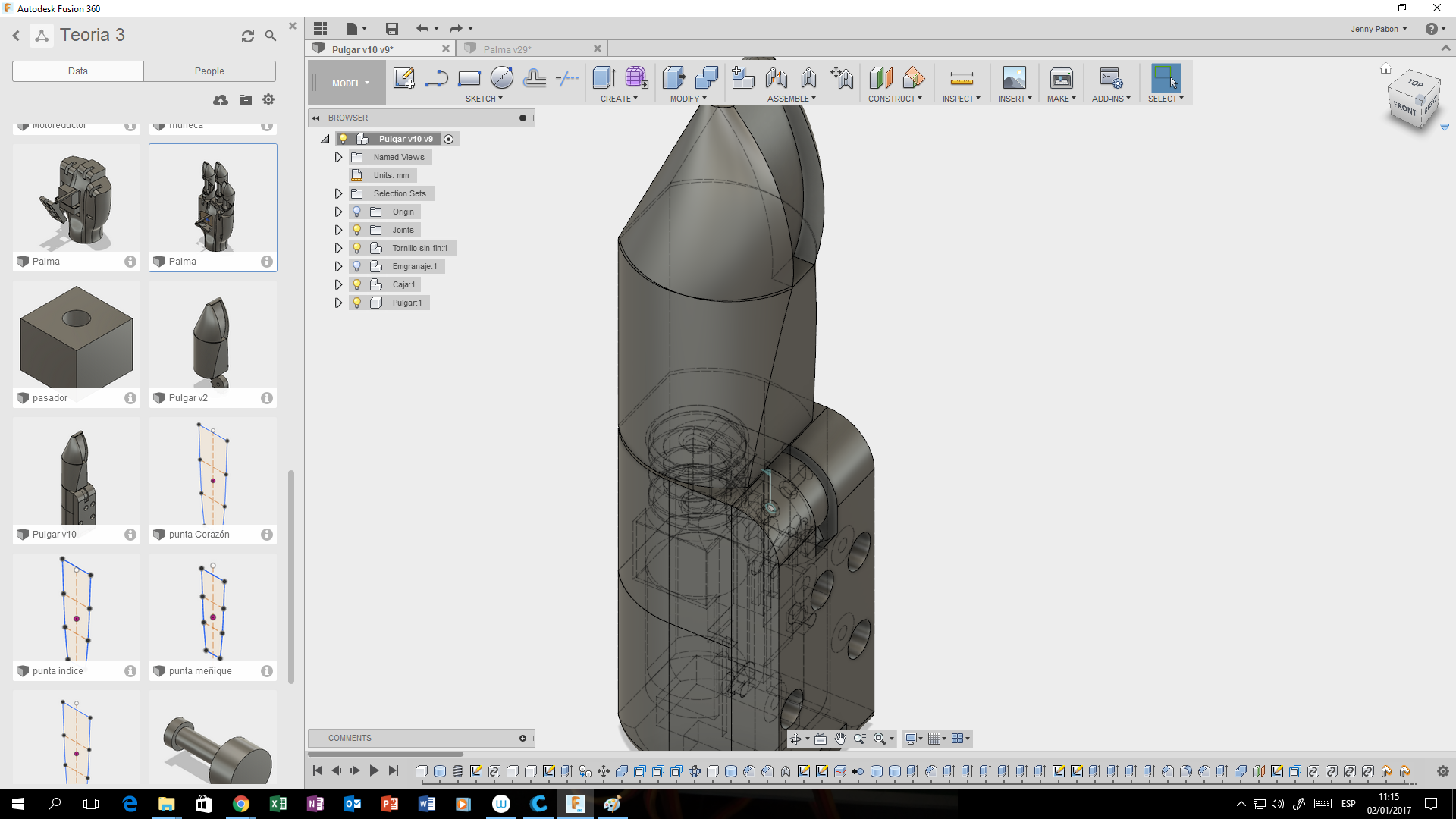Expand the Origin tree node
1456x819 pixels.
[338, 212]
